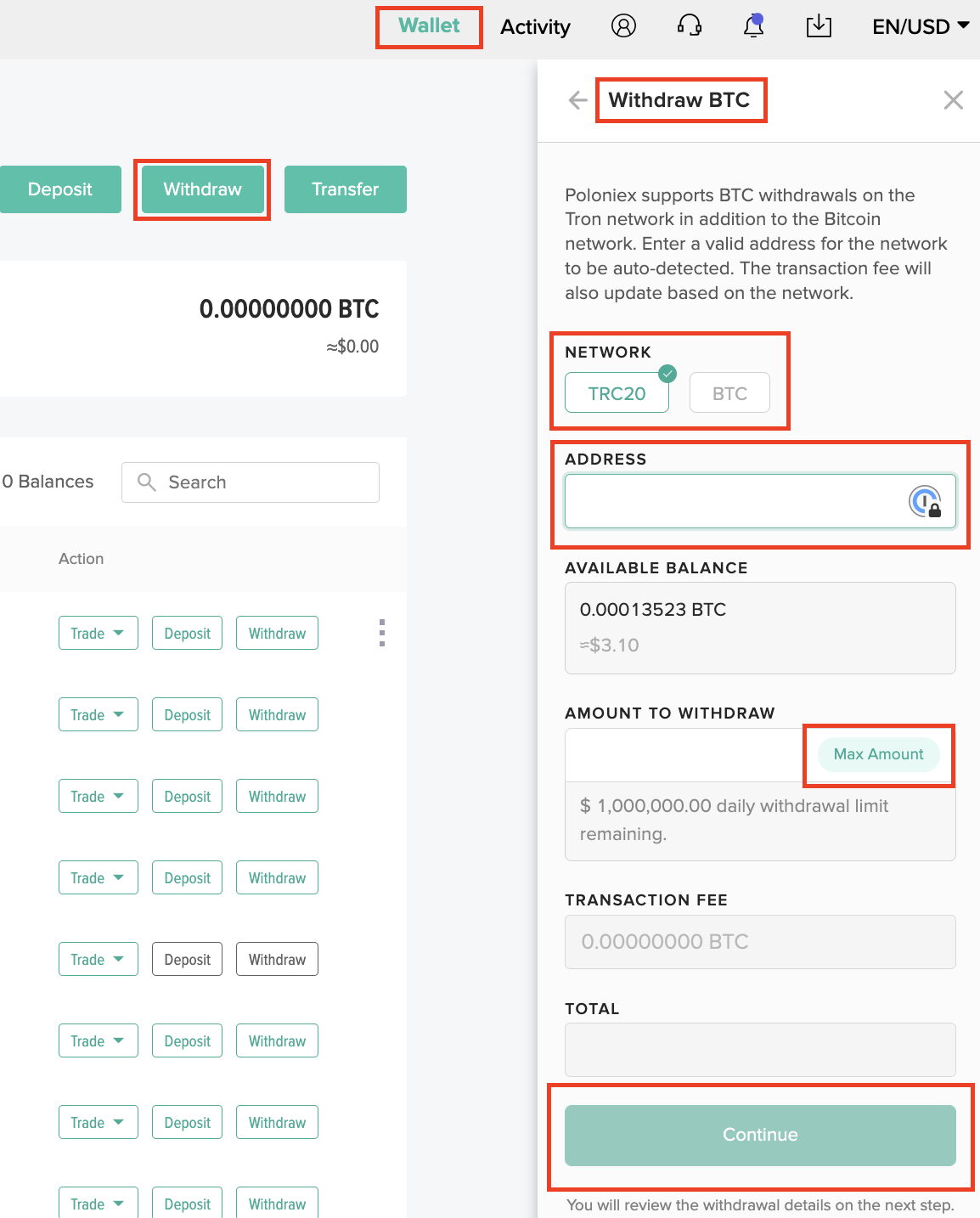Screen dimensions: 980x1218
Task: Open the user profile icon
Action: click(x=623, y=26)
